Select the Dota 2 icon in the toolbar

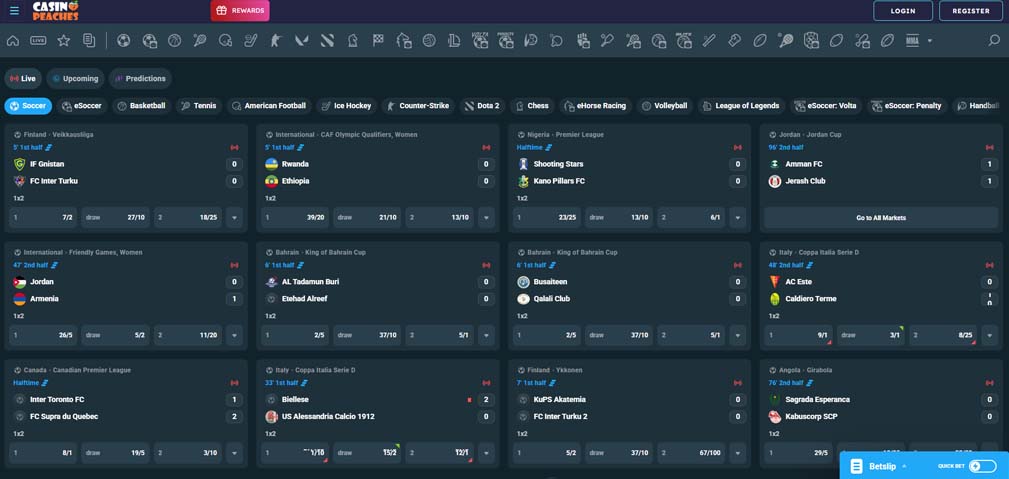pos(327,41)
